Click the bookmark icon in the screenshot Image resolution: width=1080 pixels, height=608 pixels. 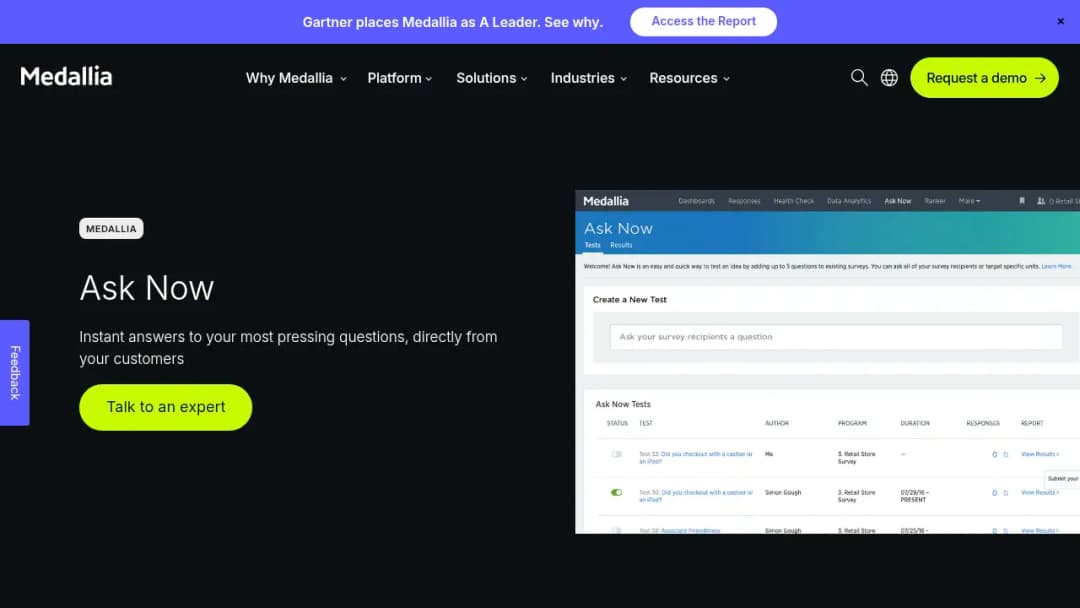1021,201
